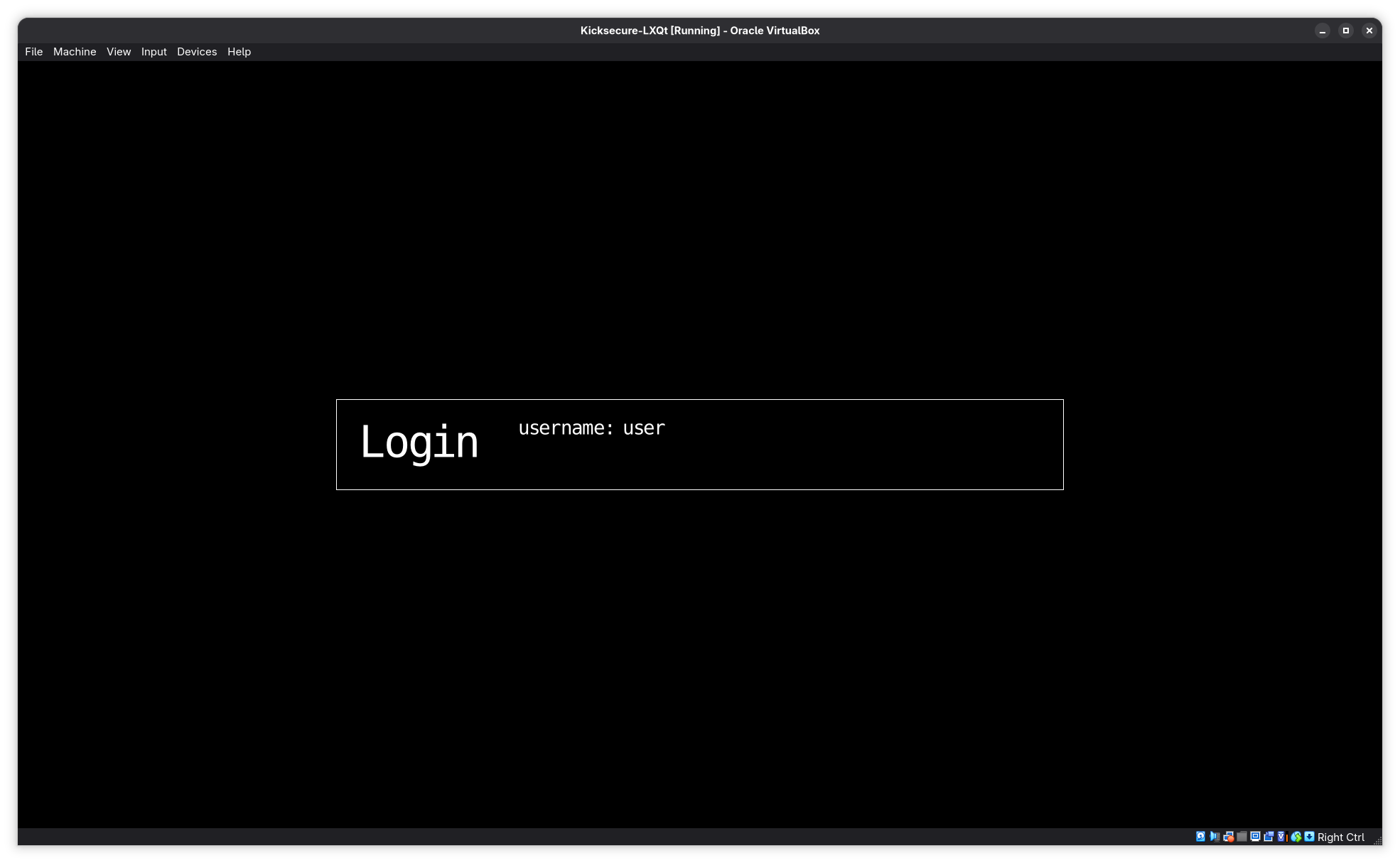This screenshot has height=863, width=1400.
Task: Open the Devices menu
Action: tap(197, 52)
